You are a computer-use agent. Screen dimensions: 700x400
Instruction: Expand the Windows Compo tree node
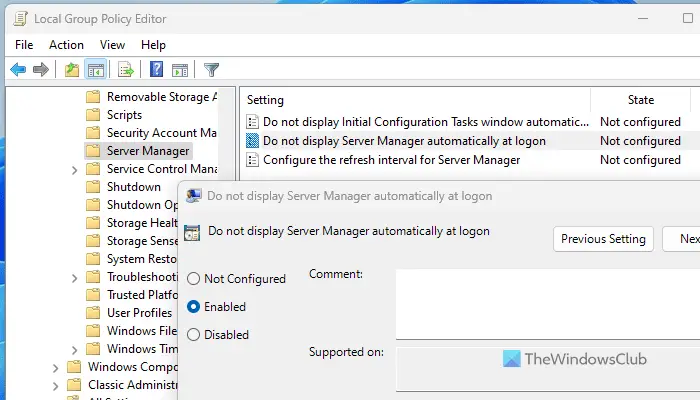coord(55,368)
